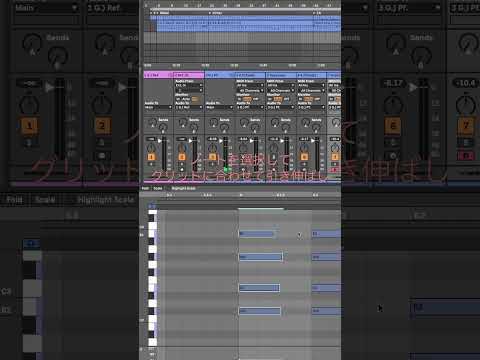Image resolution: width=480 pixels, height=360 pixels.
Task: Click track 3 pan knob
Action: pos(212,147)
